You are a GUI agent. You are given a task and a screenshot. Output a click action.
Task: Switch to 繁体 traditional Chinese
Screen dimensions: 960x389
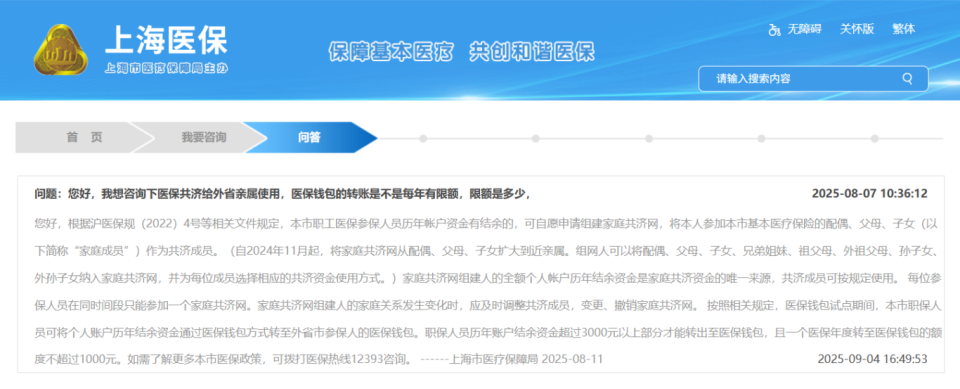[904, 29]
